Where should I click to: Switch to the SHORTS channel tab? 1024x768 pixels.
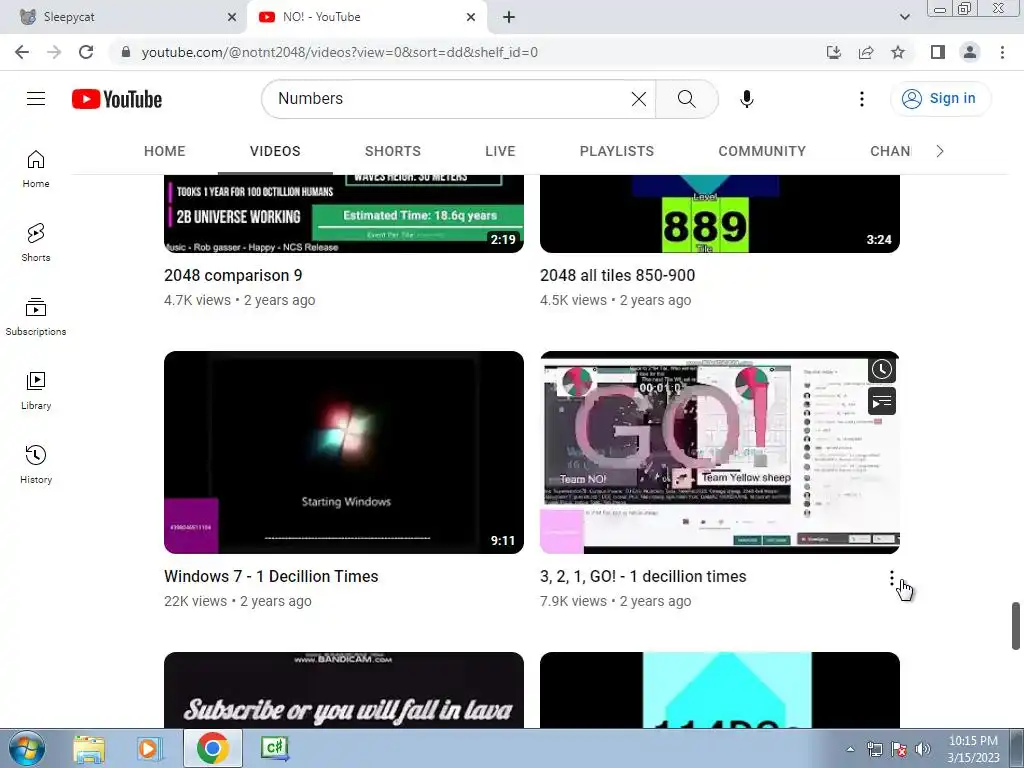pos(392,151)
